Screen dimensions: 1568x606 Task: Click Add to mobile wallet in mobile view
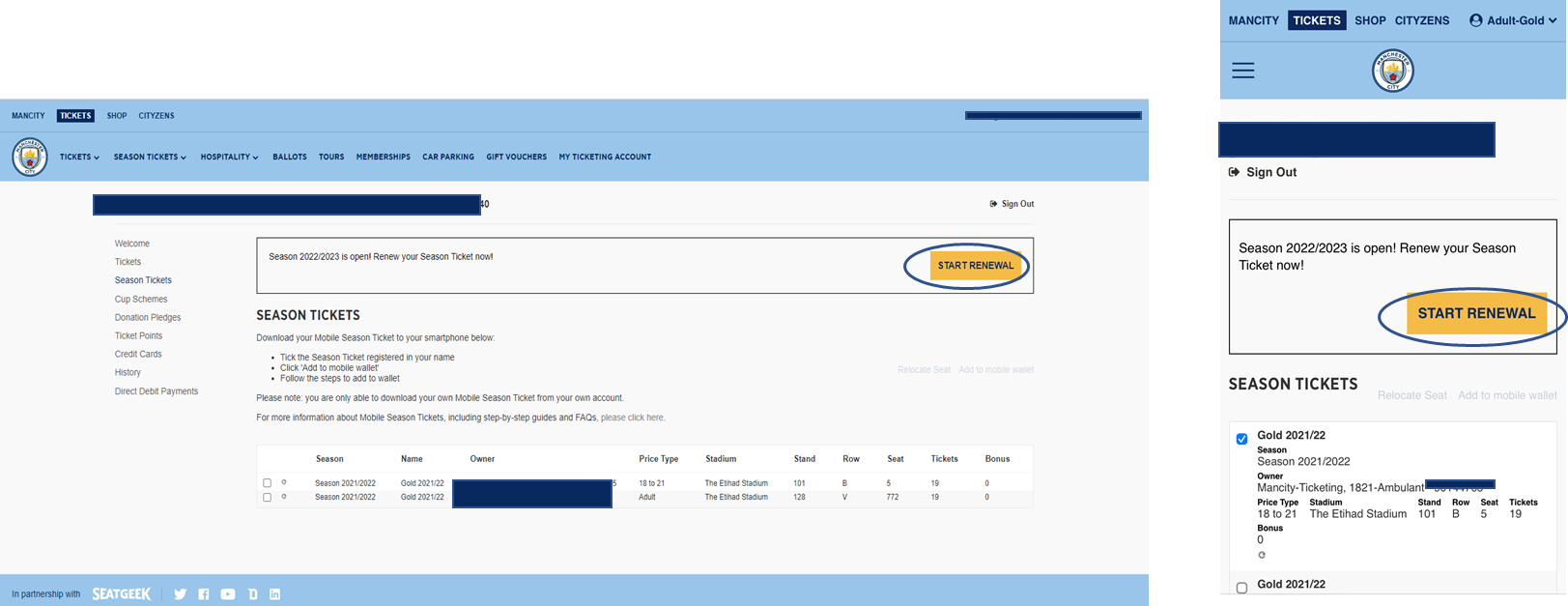click(x=1507, y=395)
